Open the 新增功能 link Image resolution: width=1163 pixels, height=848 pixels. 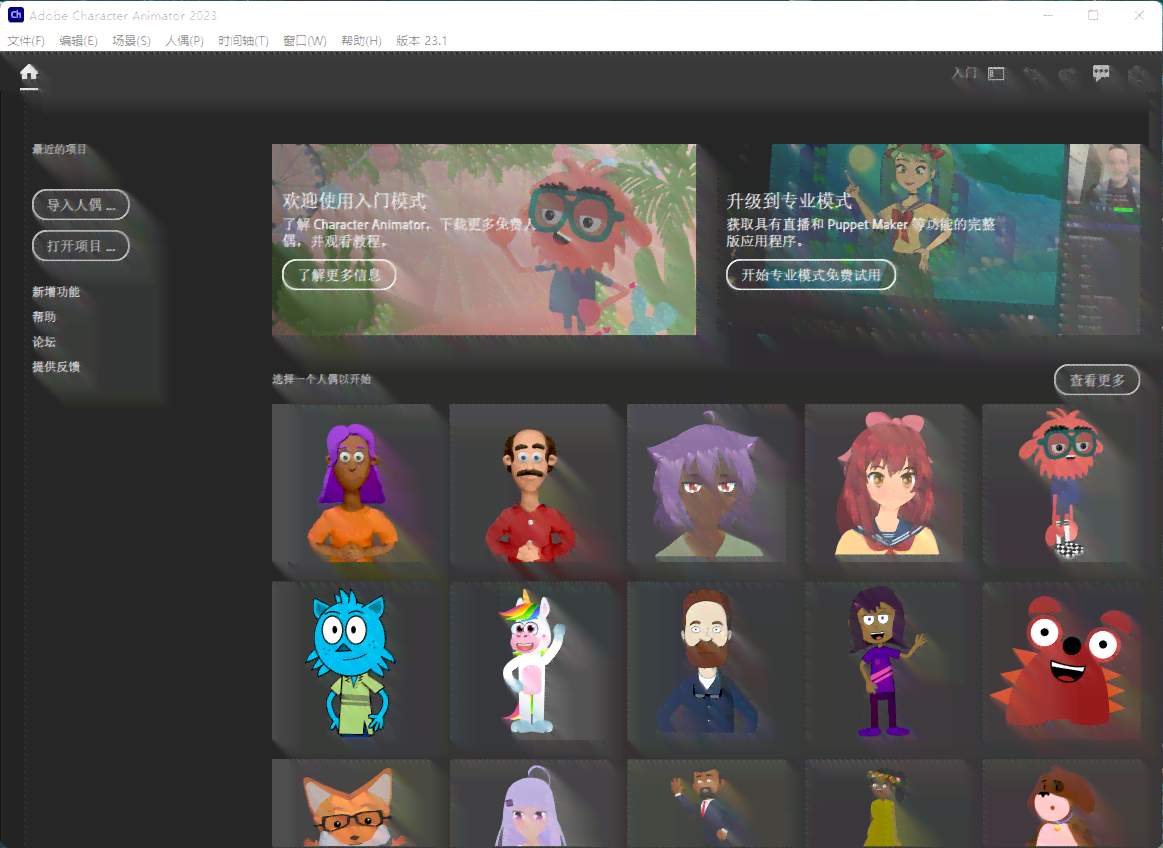point(56,292)
